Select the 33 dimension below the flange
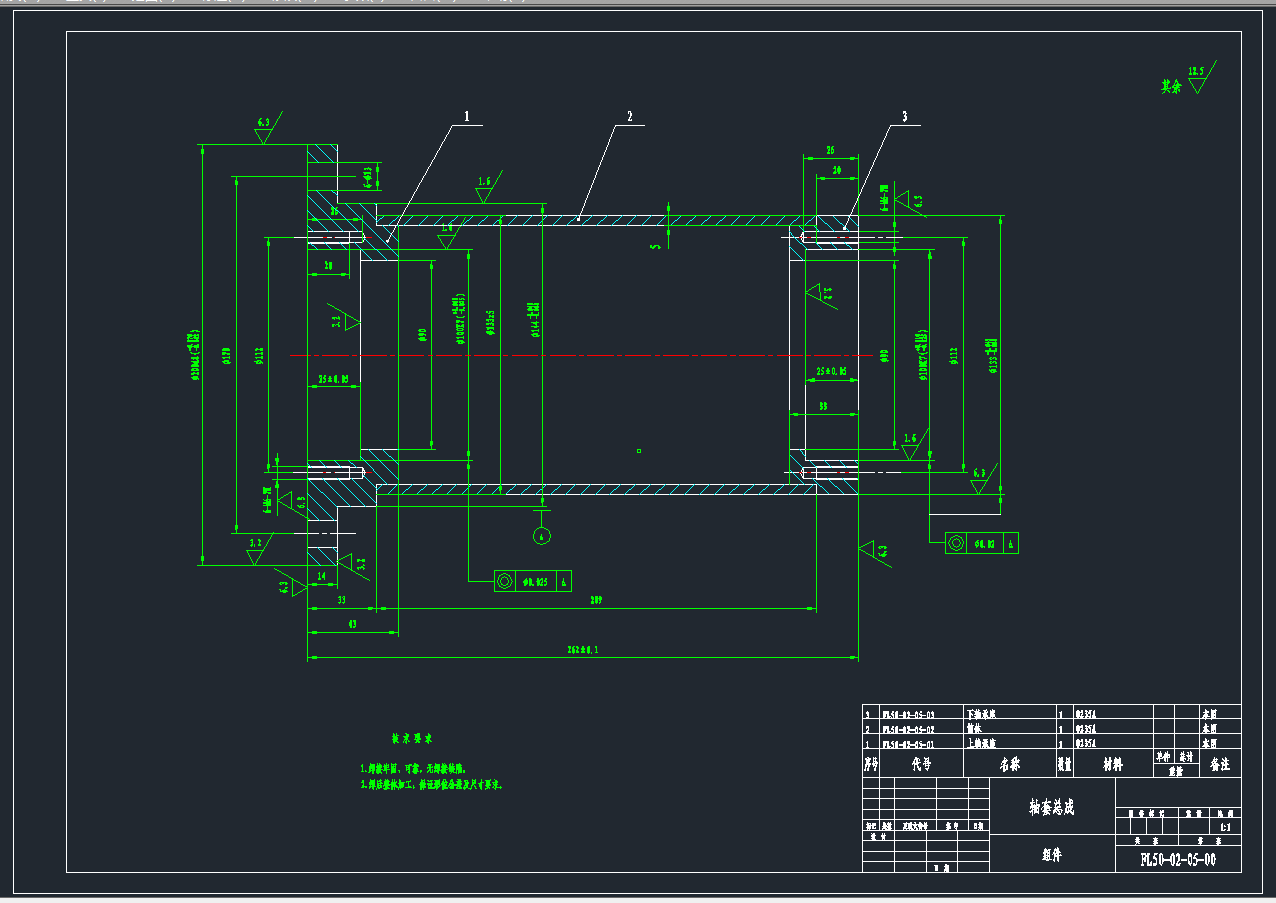 coord(341,600)
